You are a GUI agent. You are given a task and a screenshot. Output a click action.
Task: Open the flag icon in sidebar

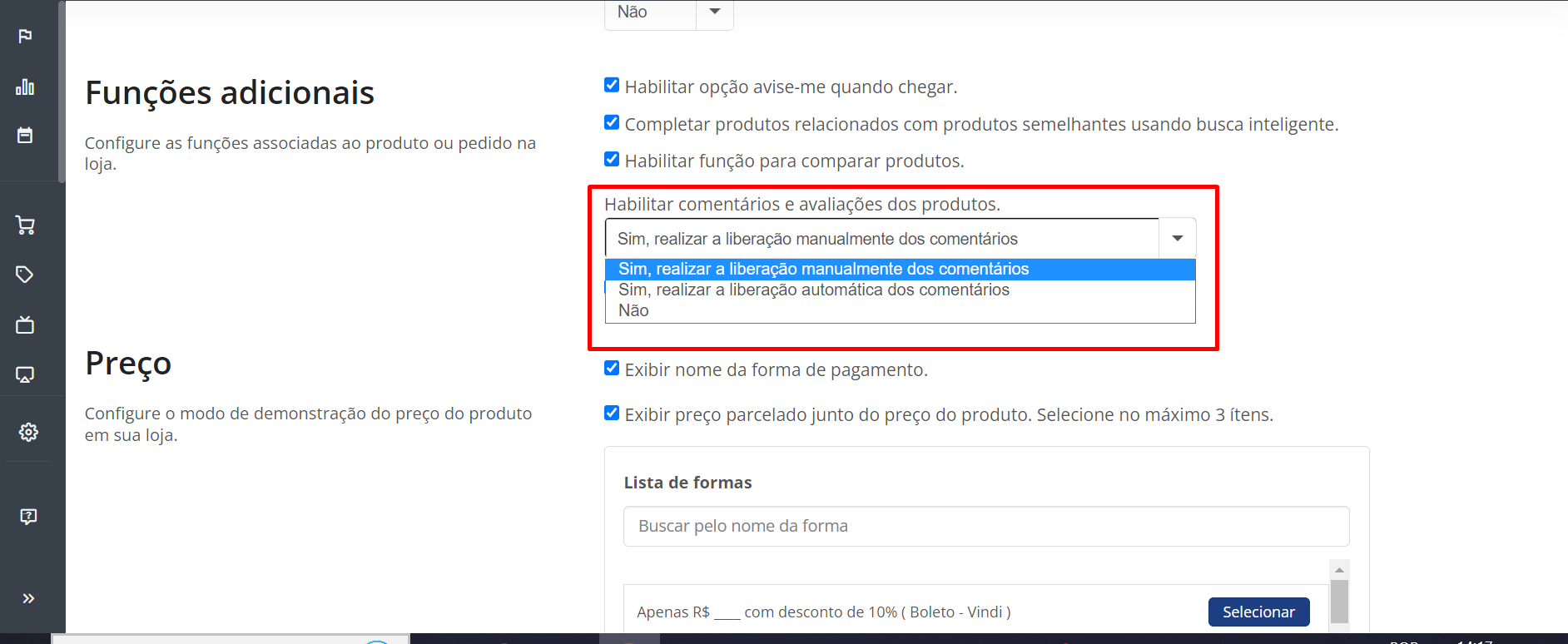click(x=25, y=36)
